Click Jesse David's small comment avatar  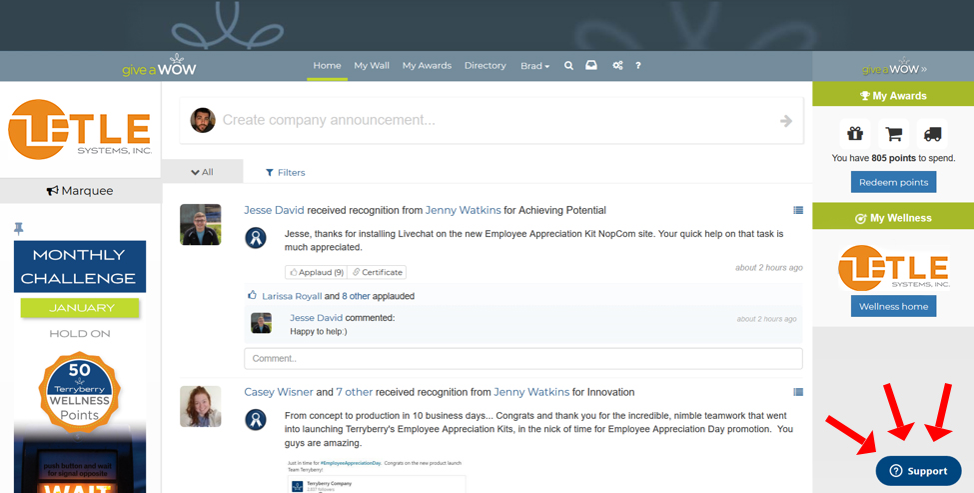click(261, 323)
